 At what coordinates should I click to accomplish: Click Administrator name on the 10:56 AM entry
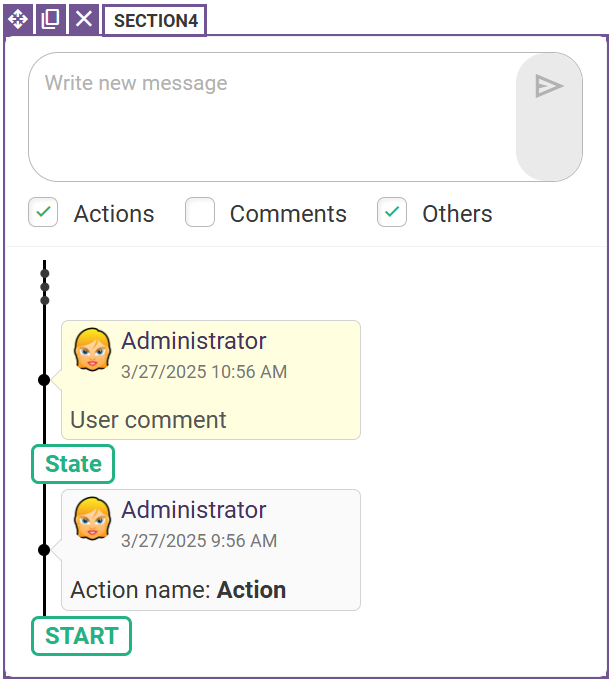pos(193,341)
